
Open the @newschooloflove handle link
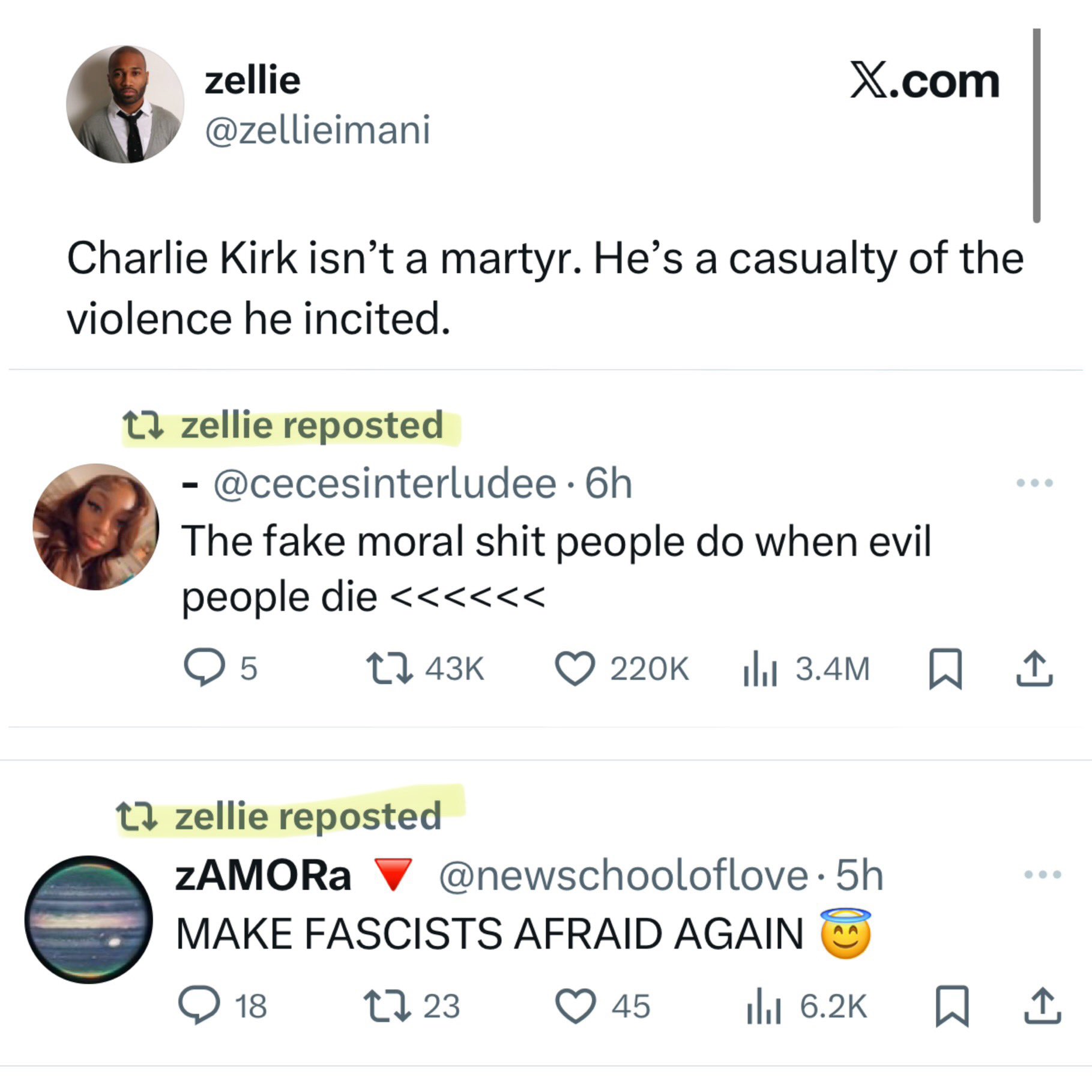click(623, 875)
